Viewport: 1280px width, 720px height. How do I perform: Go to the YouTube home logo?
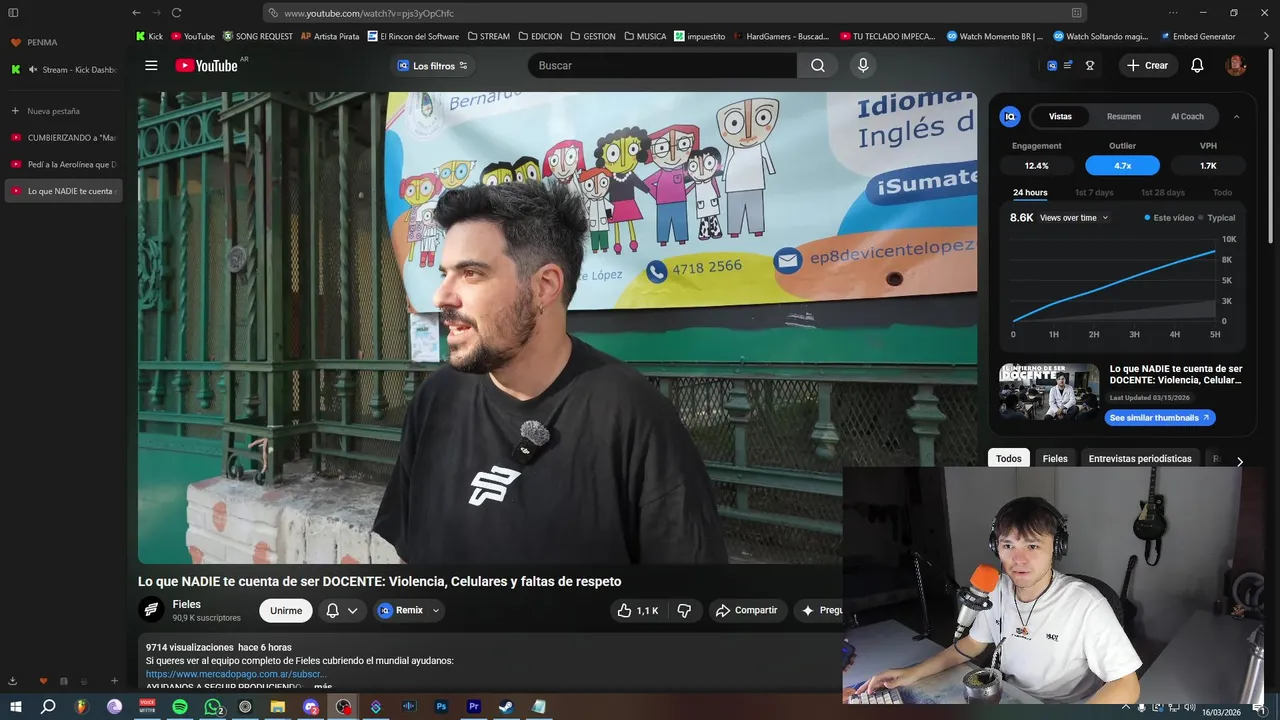[x=207, y=66]
